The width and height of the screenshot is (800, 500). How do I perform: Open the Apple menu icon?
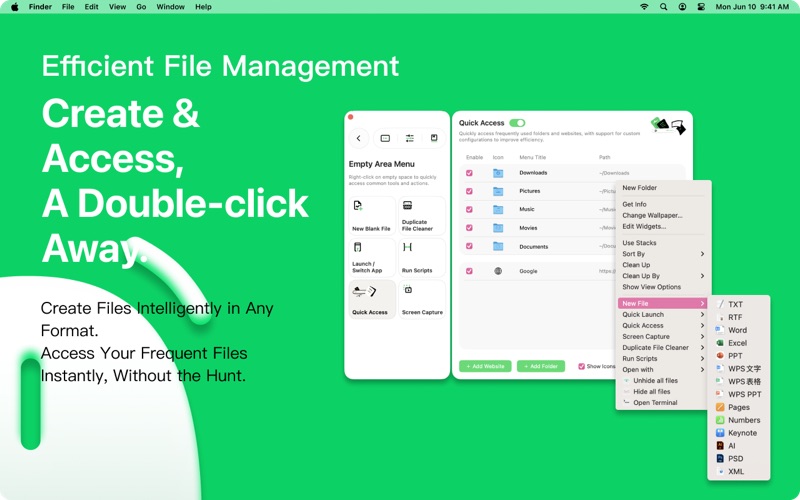[15, 7]
